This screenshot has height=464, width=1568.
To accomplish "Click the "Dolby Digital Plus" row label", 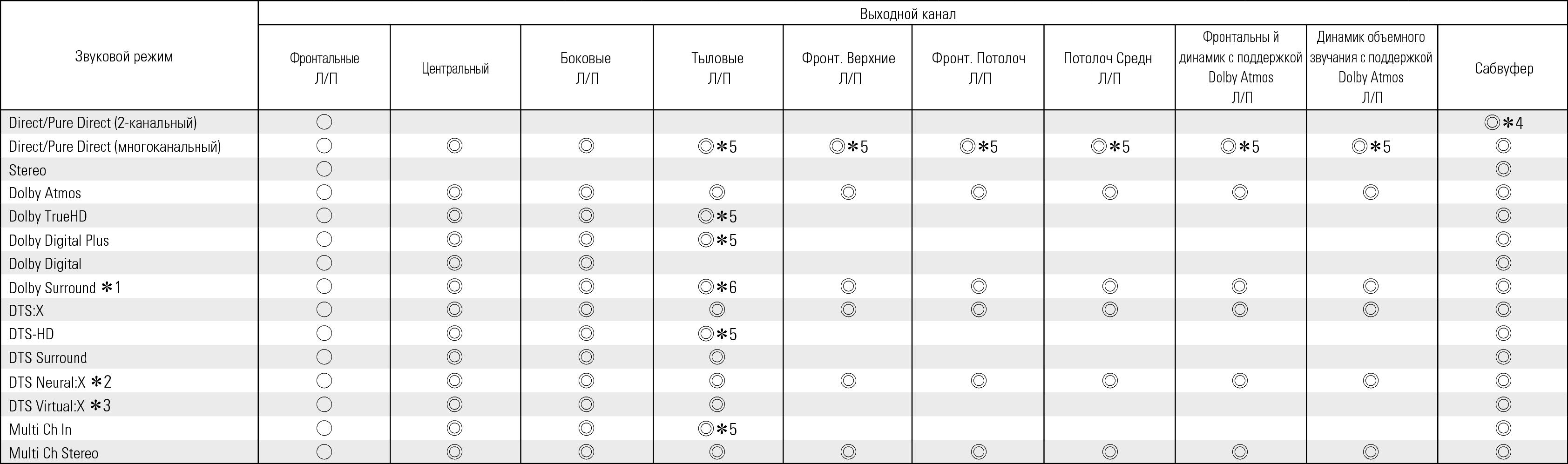I will tap(59, 240).
